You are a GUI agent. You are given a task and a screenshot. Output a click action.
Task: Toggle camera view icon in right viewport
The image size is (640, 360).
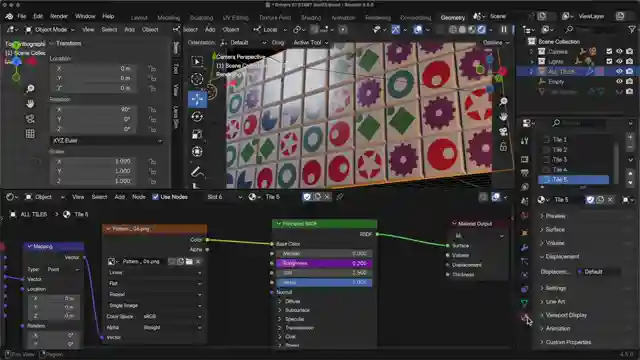(503, 131)
